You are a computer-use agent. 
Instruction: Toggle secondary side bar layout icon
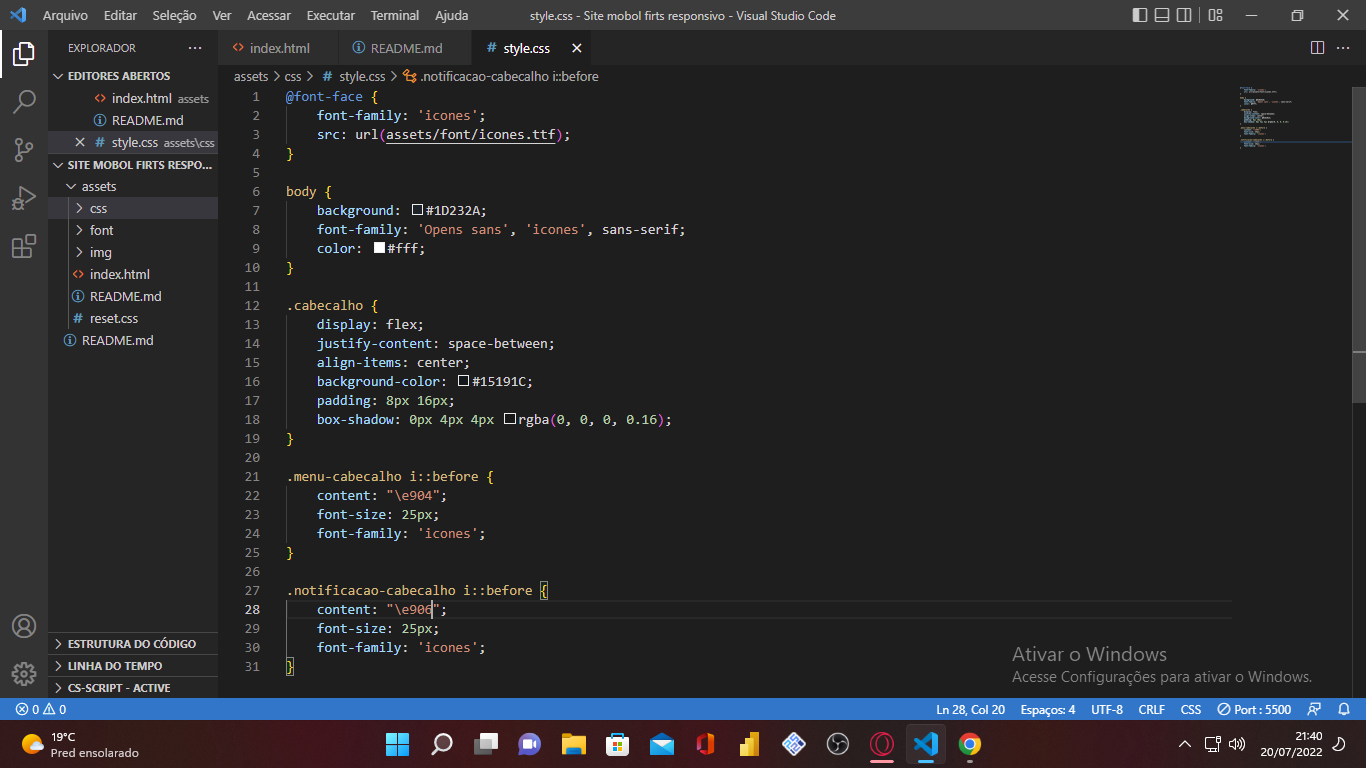coord(1186,15)
